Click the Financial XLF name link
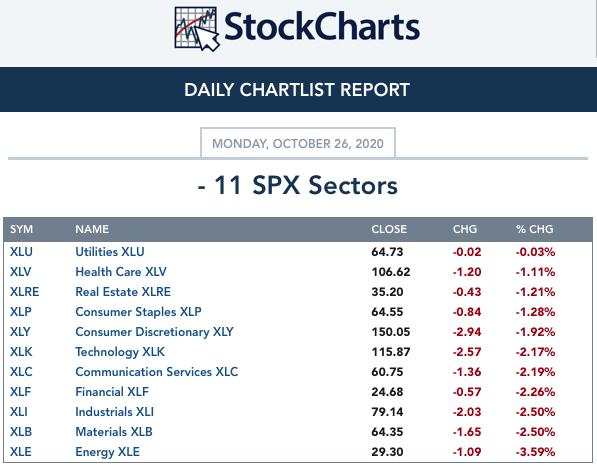Viewport: 597px width, 467px height. [112, 392]
